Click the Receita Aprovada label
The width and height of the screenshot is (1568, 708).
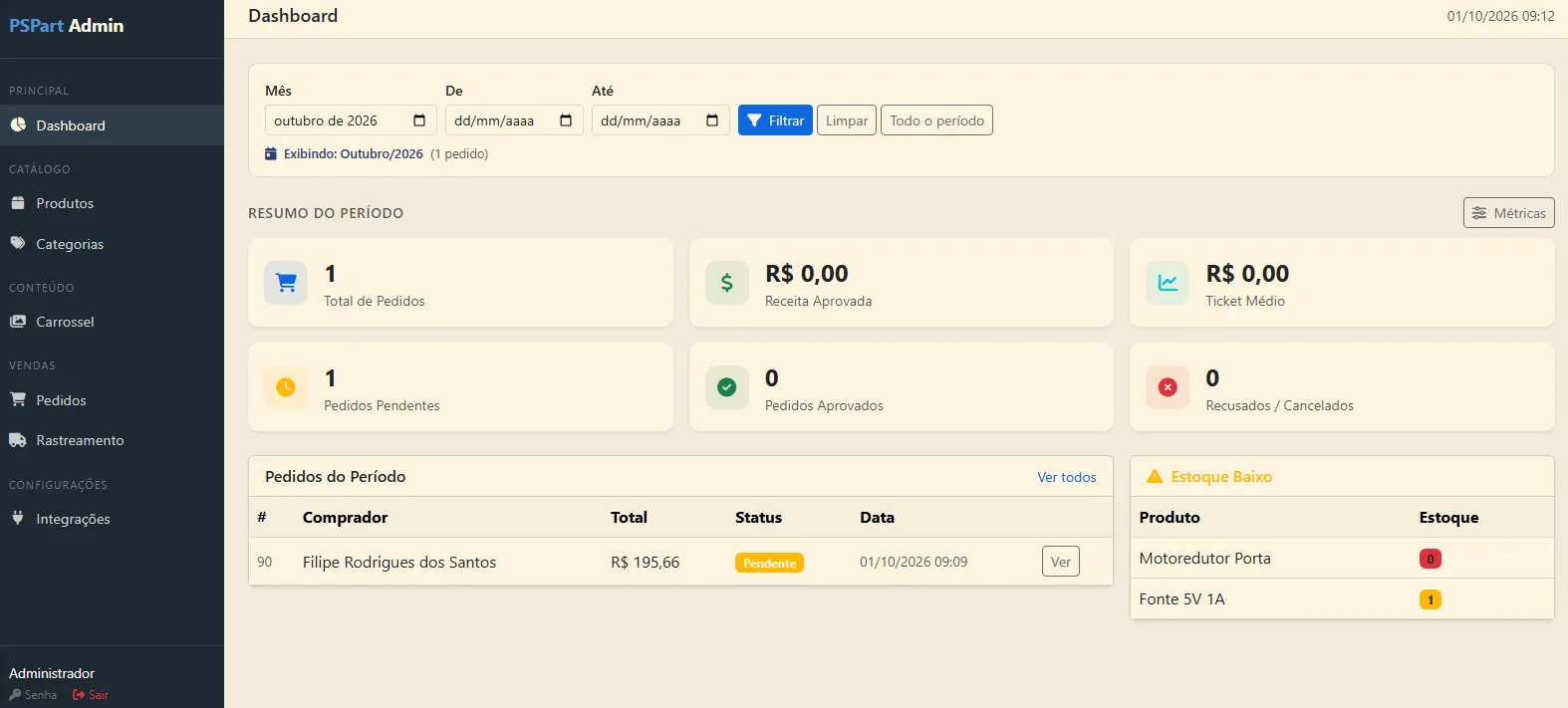[x=819, y=301]
